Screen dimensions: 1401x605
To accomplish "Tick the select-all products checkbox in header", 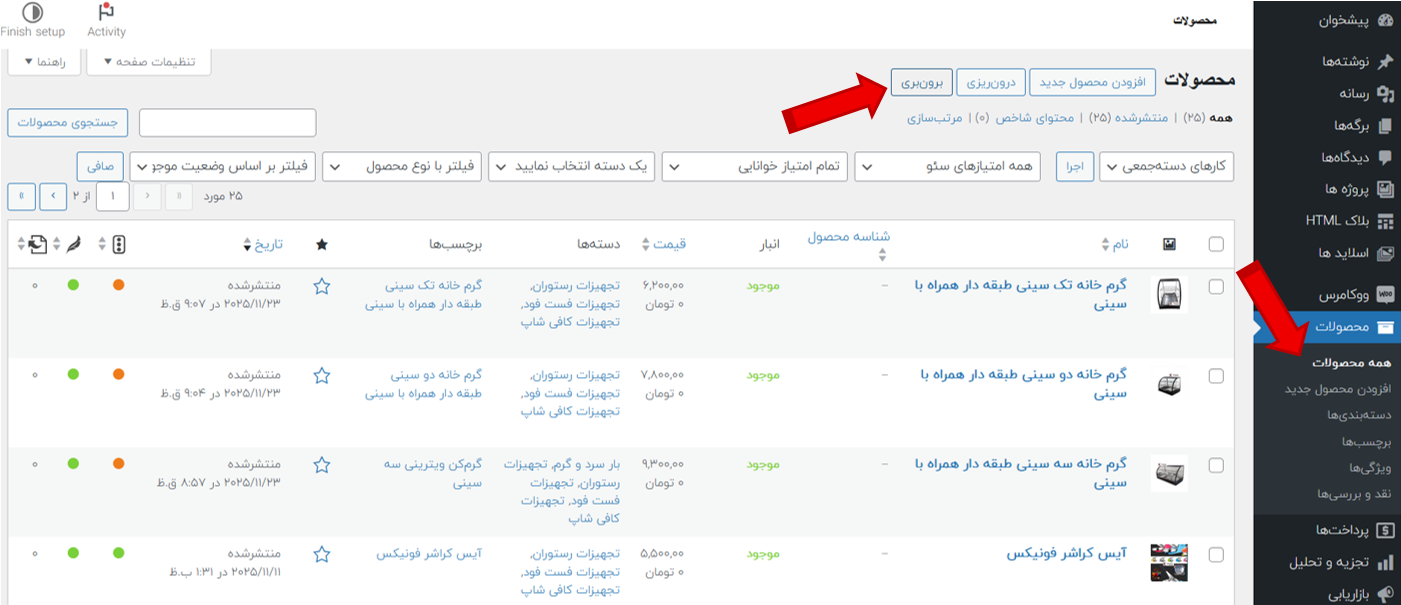I will pyautogui.click(x=1215, y=244).
